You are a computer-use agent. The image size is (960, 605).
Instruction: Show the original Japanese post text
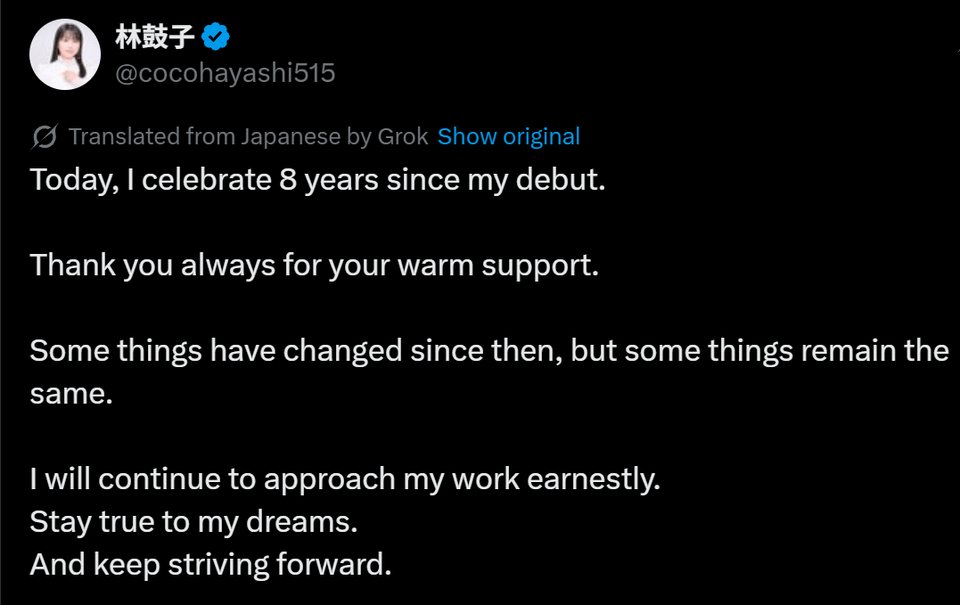click(508, 137)
